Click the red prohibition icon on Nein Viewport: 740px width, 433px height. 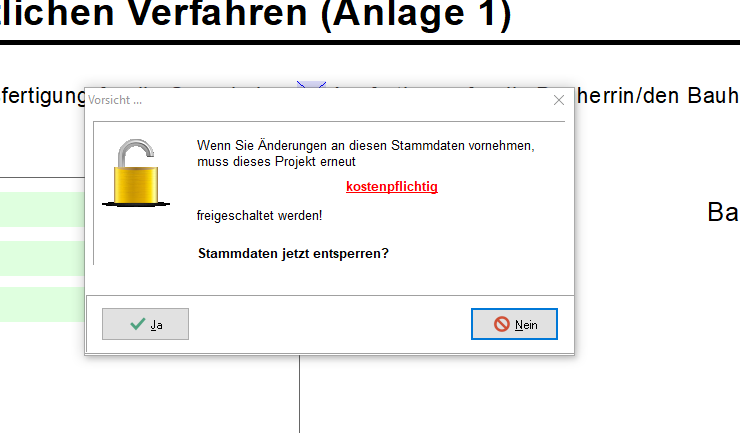[x=501, y=324]
